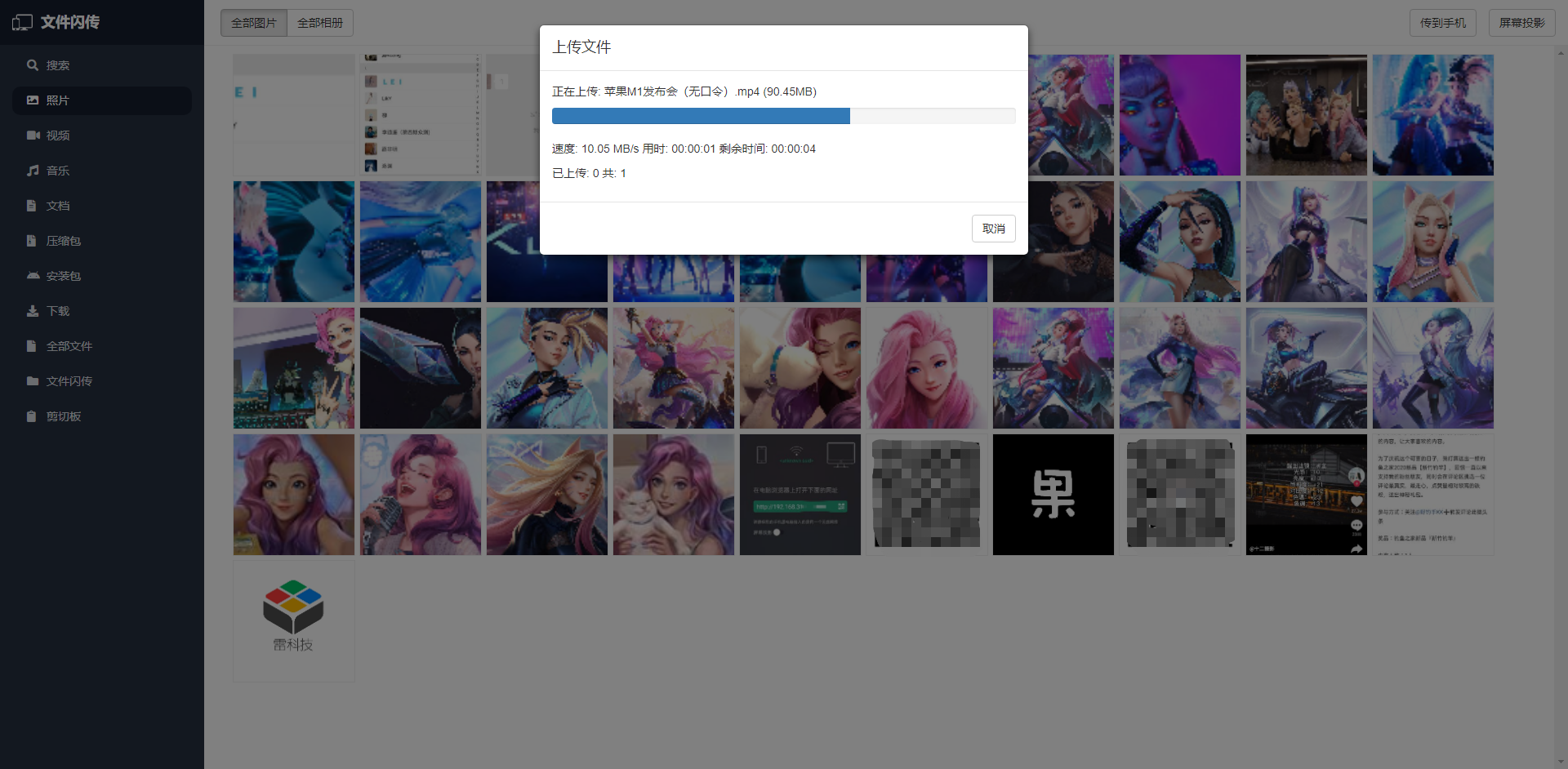Click the 安装包 Android icon in sidebar

[x=33, y=276]
